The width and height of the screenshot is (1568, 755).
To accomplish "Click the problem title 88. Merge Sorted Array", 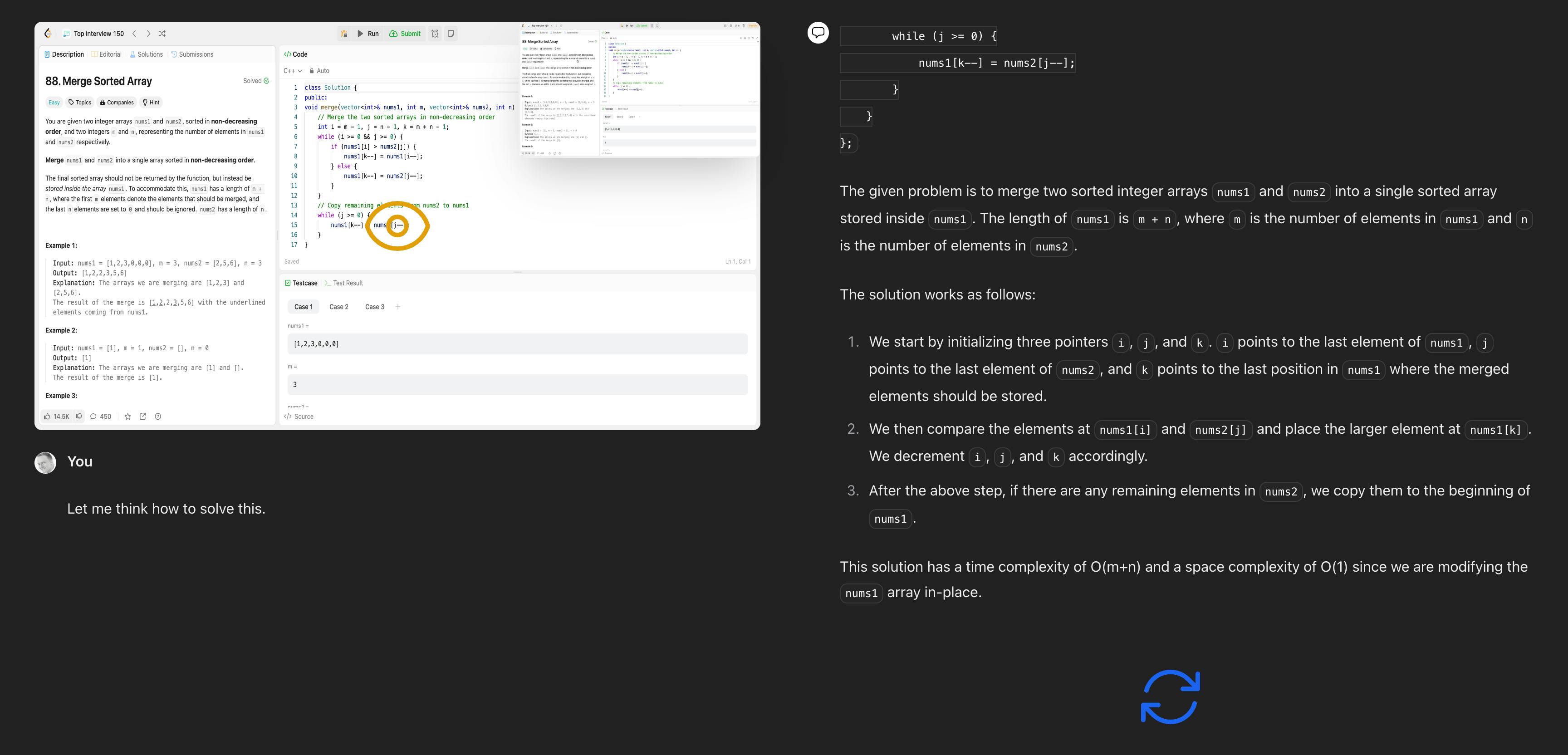I will [98, 81].
